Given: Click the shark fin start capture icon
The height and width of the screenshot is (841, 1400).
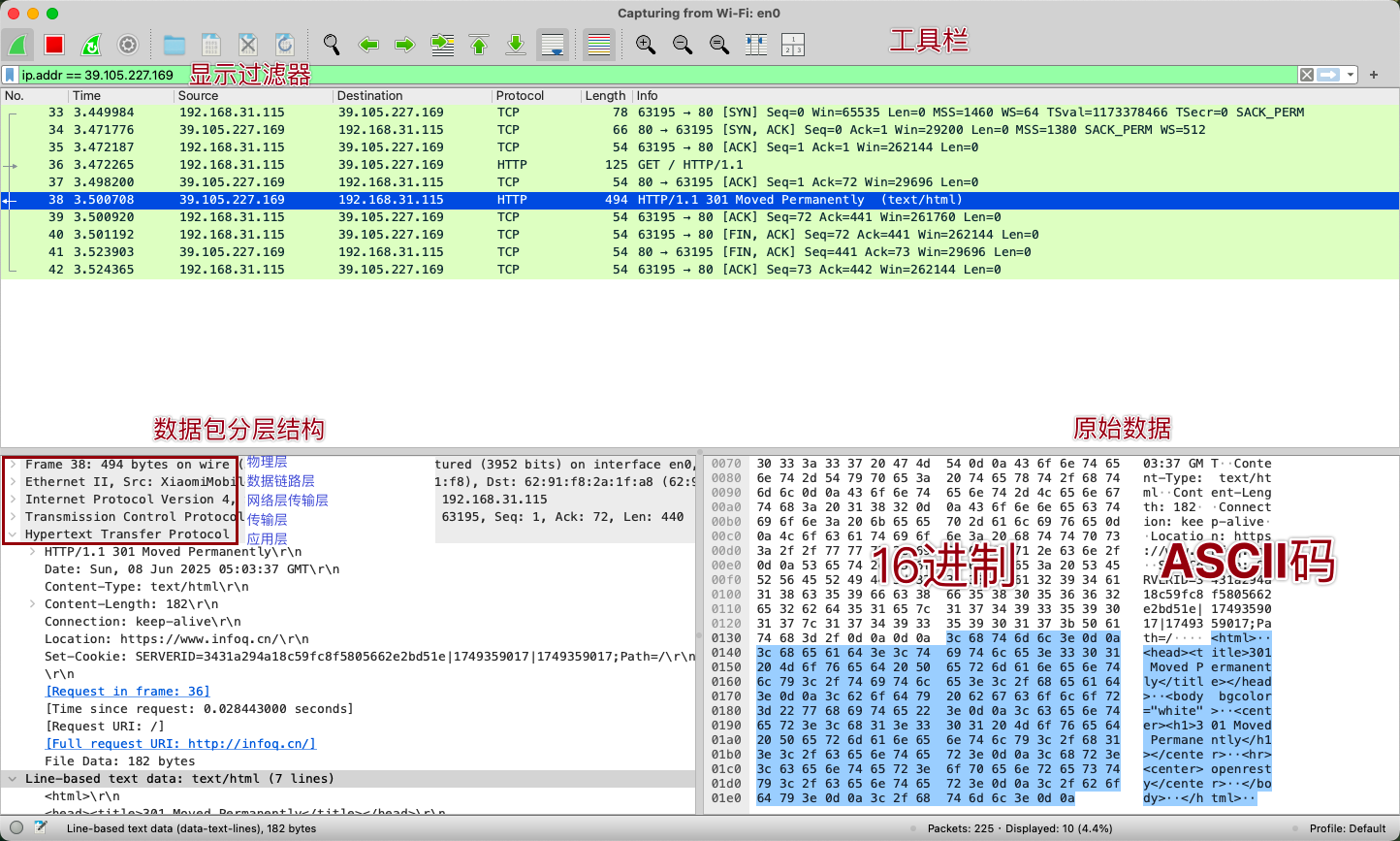Looking at the screenshot, I should pos(17,45).
